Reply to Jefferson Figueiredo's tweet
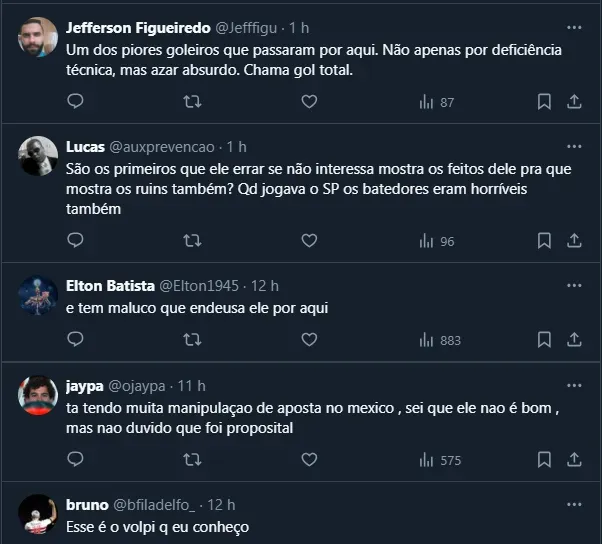This screenshot has height=544, width=602. click(x=75, y=102)
